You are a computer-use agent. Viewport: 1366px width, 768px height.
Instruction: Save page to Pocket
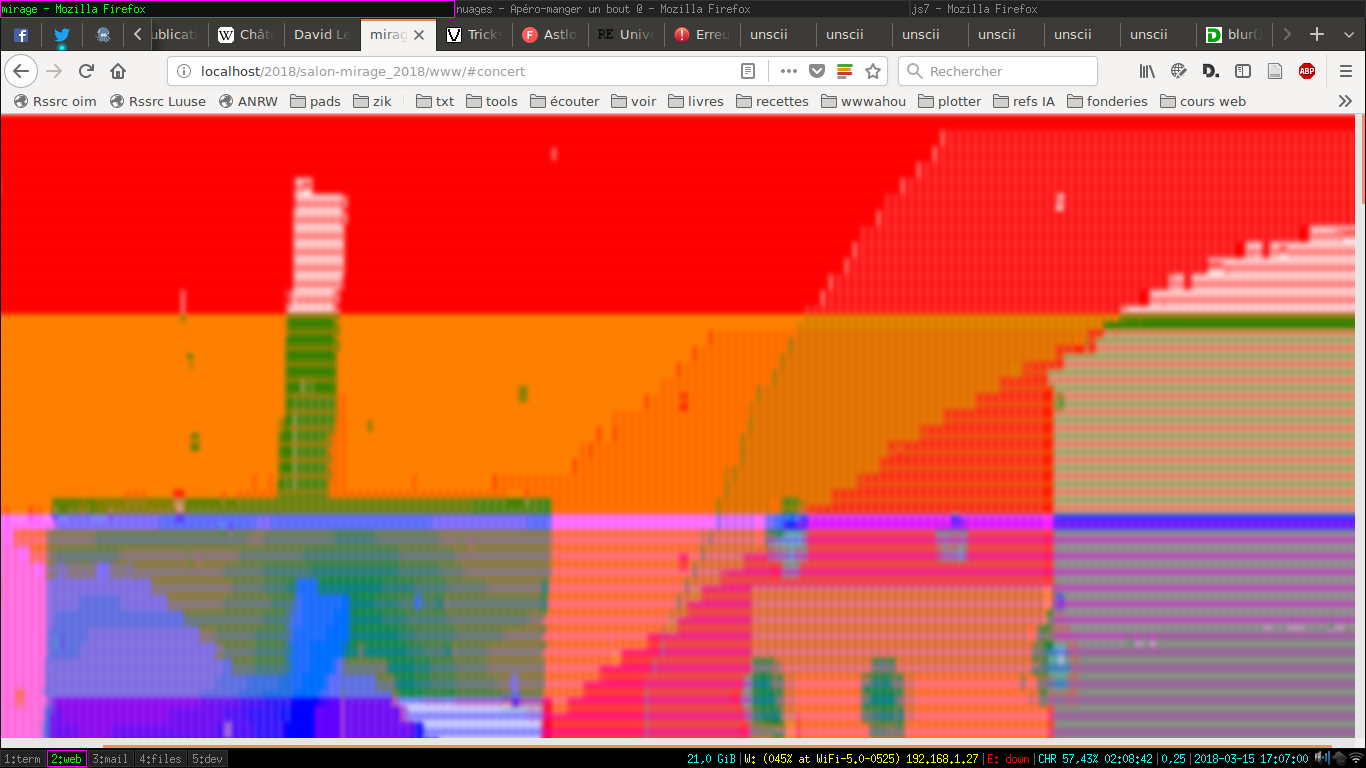click(x=817, y=71)
